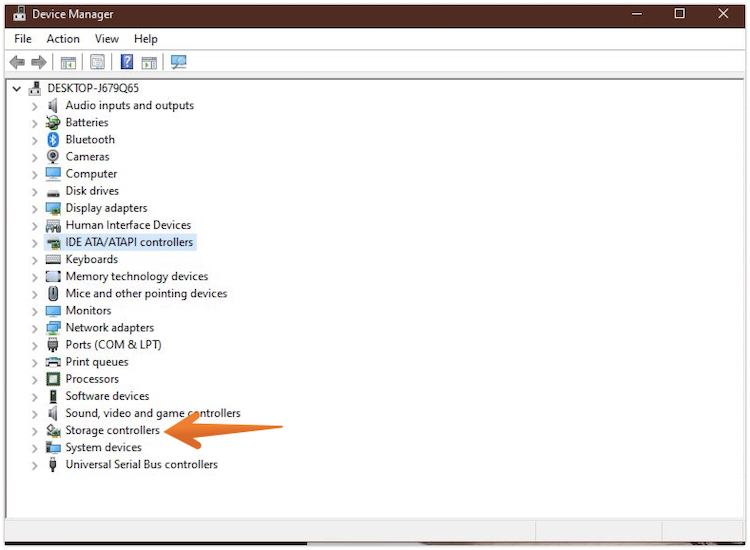Image resolution: width=750 pixels, height=550 pixels.
Task: Select the Ports (COM & LPT) entry
Action: click(x=113, y=345)
